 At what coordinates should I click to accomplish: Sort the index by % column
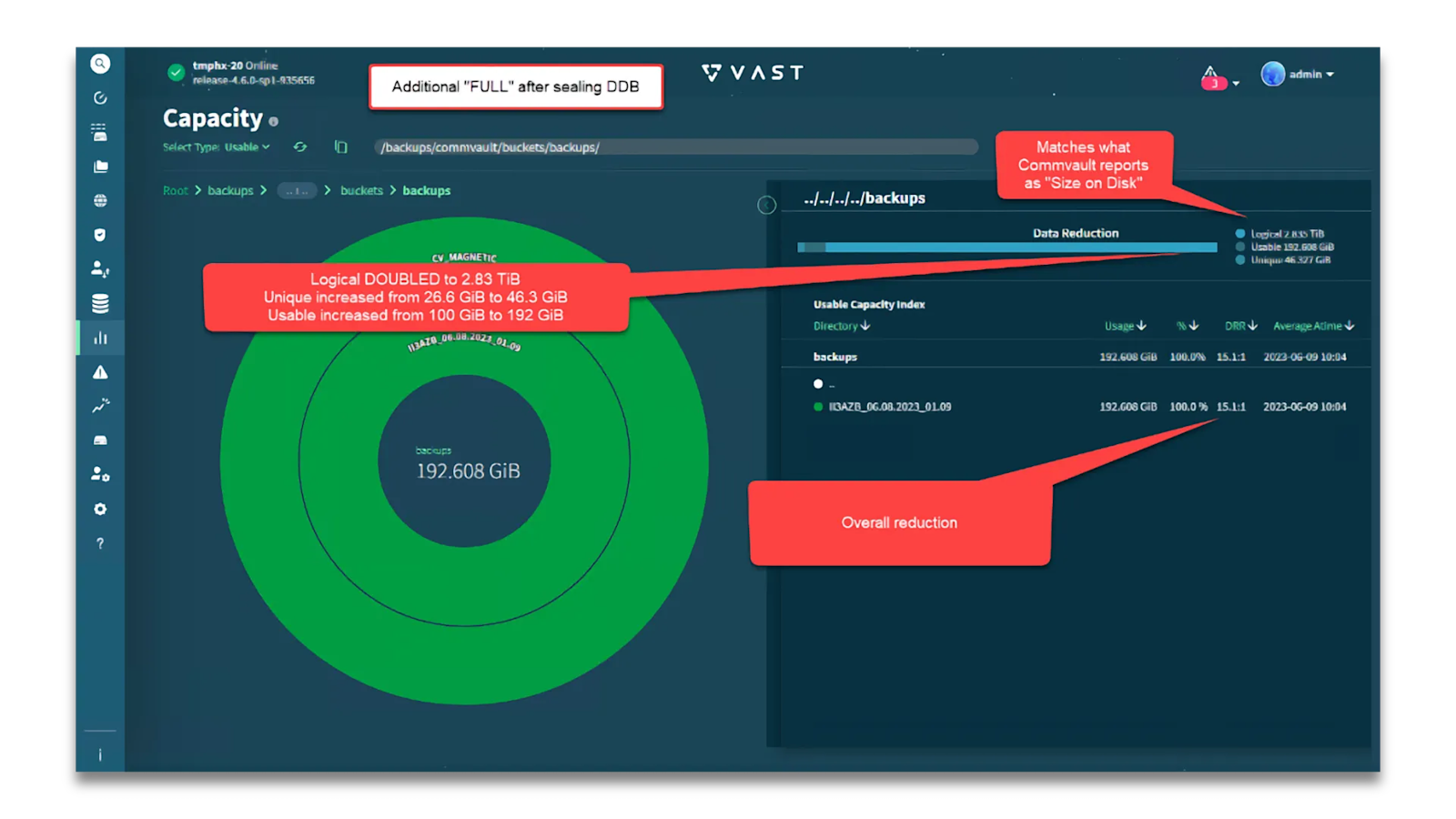click(x=1188, y=326)
